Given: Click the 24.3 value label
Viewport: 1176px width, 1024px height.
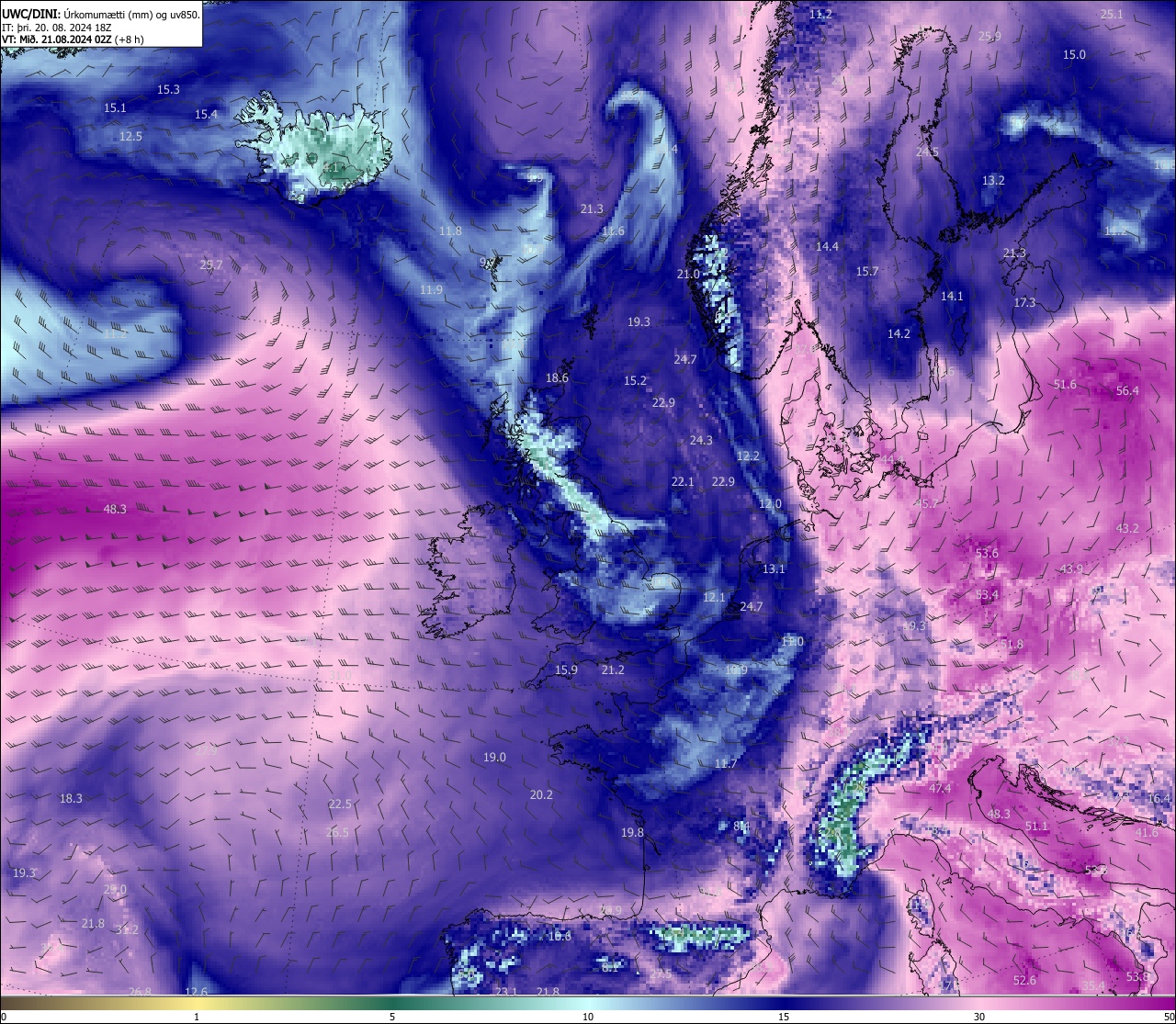Looking at the screenshot, I should pyautogui.click(x=701, y=441).
